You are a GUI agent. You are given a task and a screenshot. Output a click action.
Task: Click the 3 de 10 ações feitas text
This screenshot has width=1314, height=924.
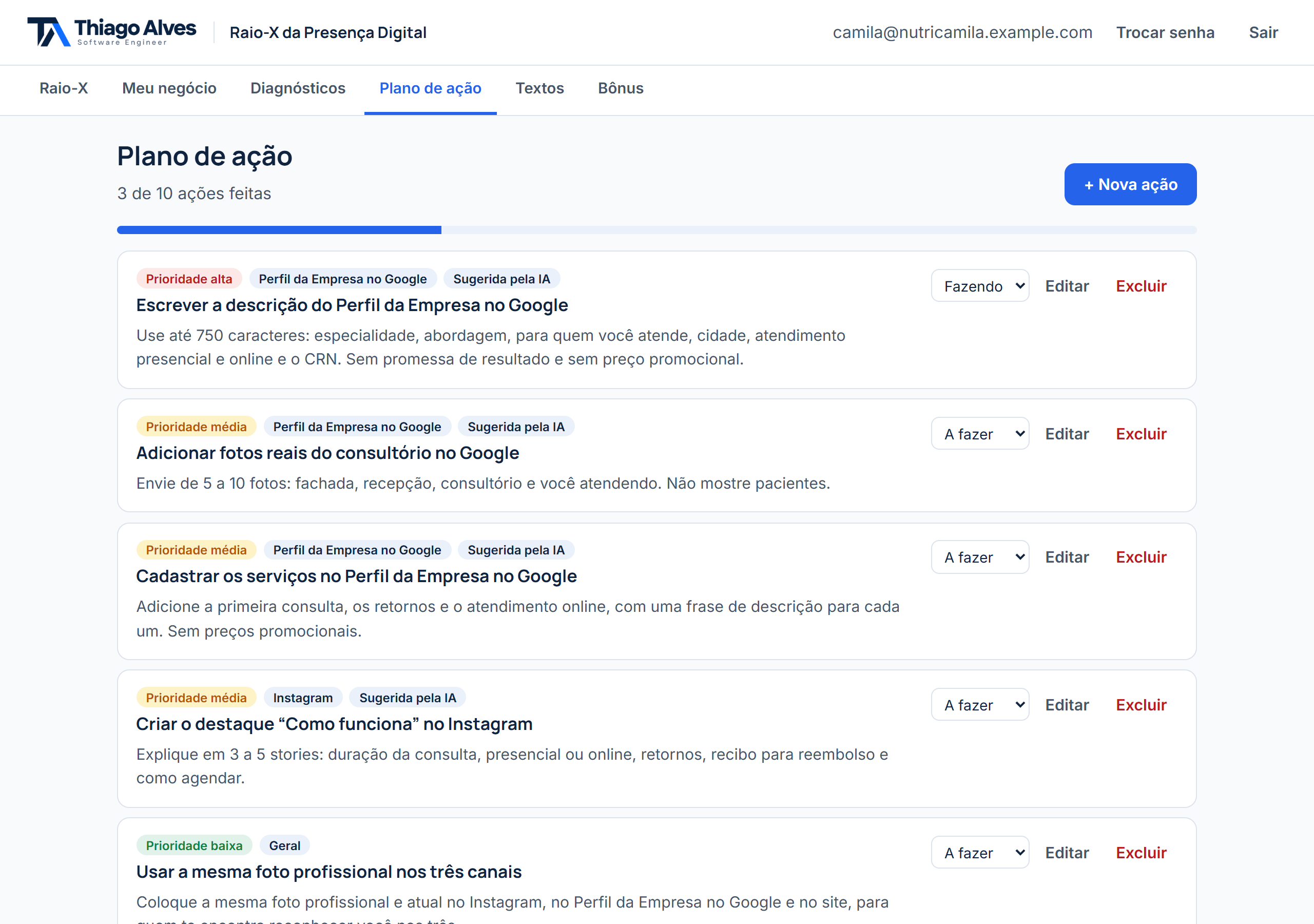[194, 194]
